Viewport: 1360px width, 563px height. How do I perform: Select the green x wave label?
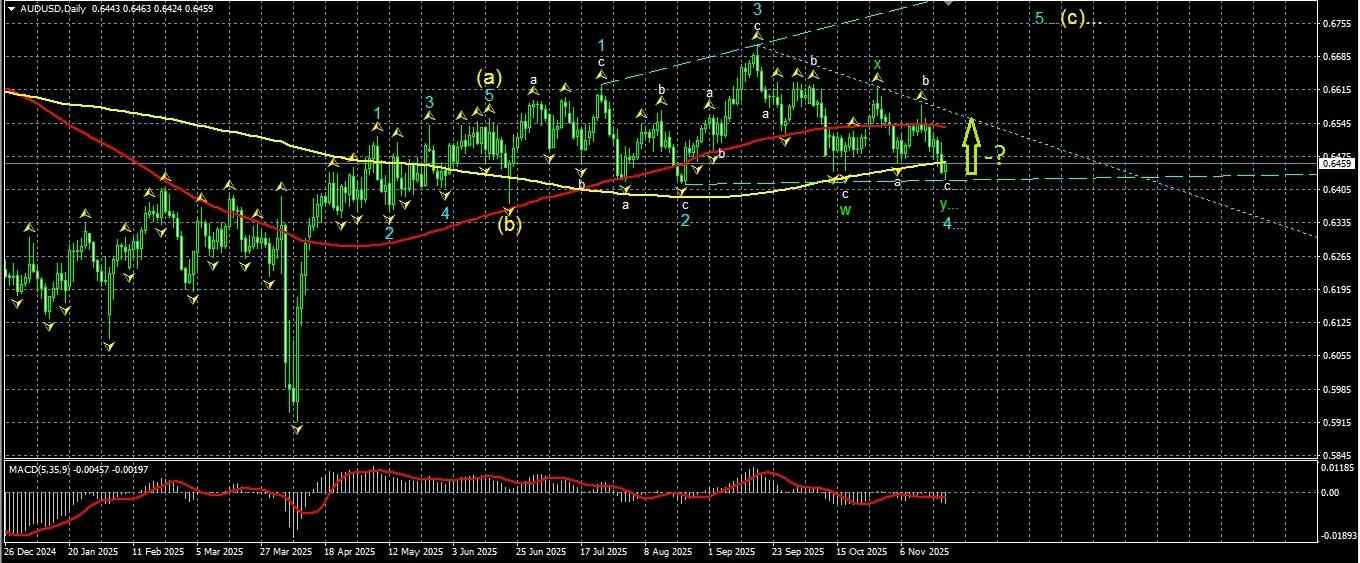tap(877, 64)
